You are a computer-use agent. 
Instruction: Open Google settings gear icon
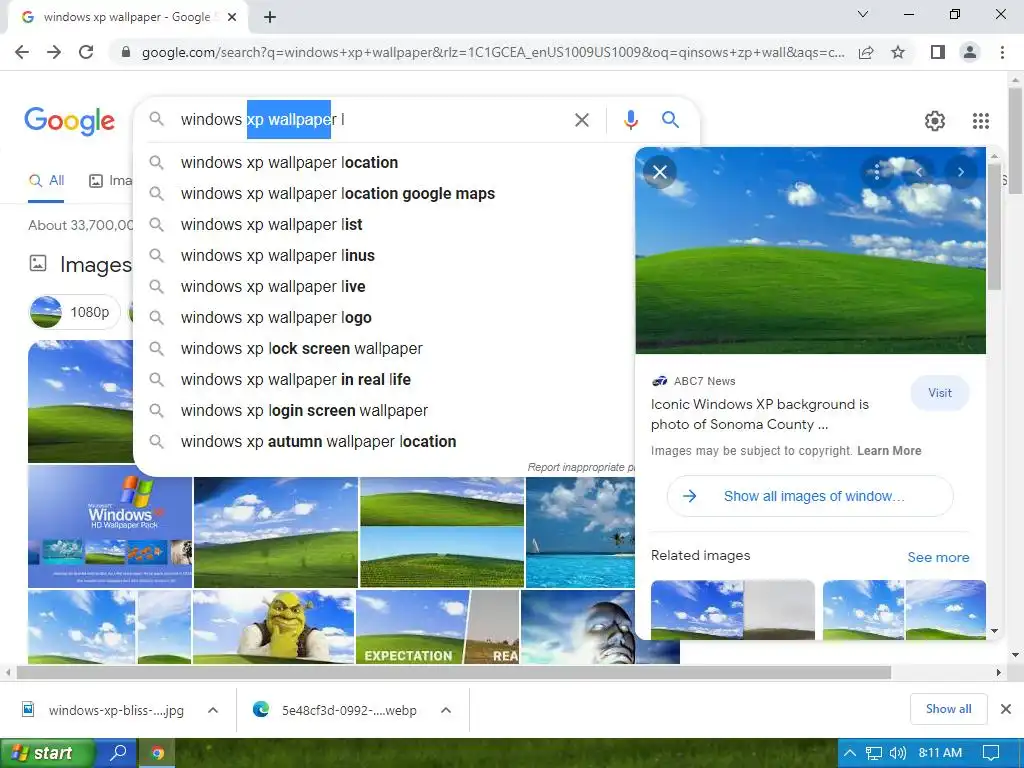[x=935, y=121]
